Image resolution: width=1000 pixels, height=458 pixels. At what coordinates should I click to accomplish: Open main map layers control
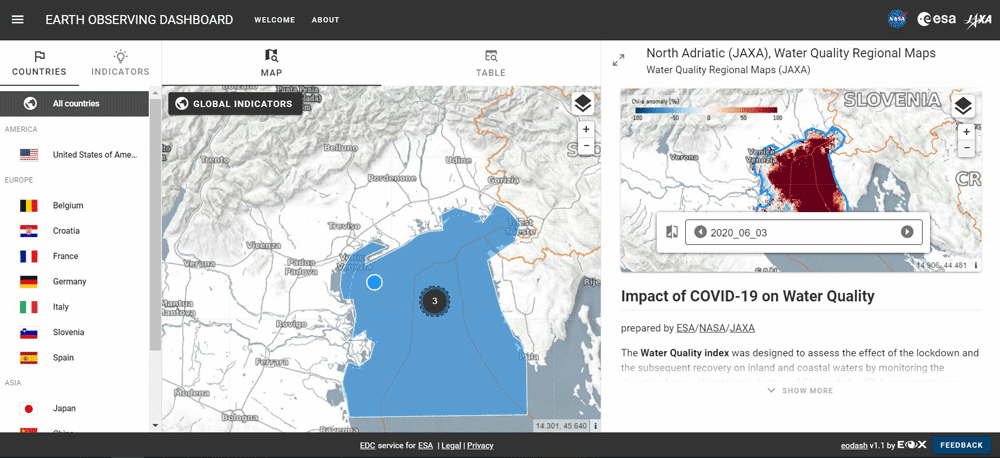tap(583, 103)
